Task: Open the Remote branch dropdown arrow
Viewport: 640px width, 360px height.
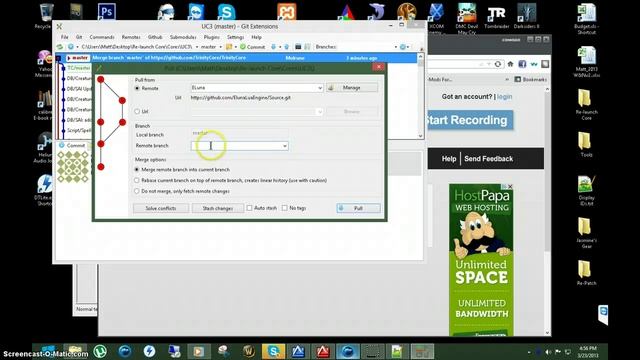Action: 284,146
